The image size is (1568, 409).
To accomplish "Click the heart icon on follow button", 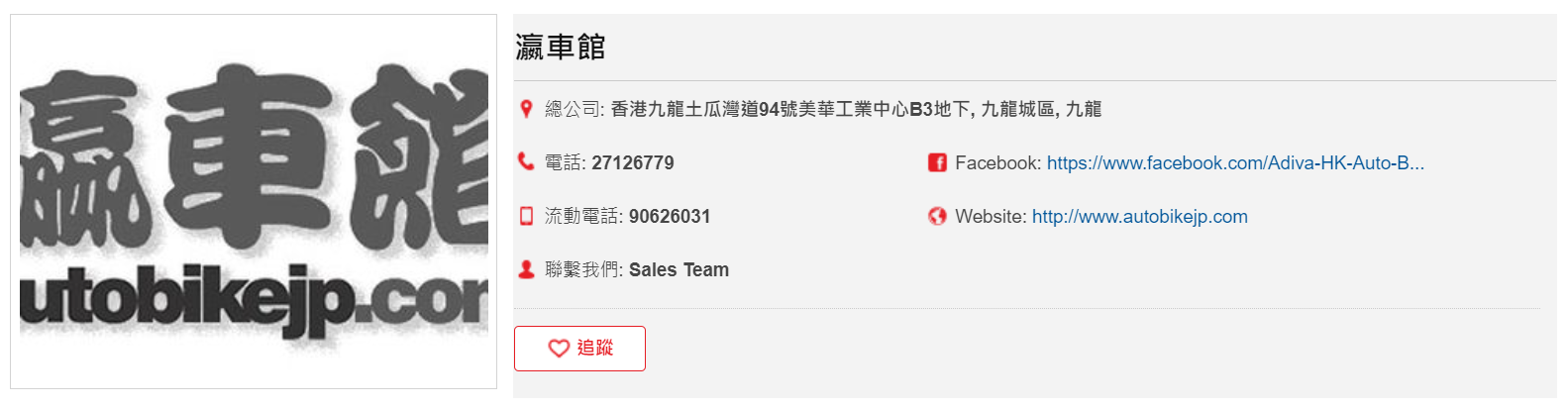I will pos(559,349).
